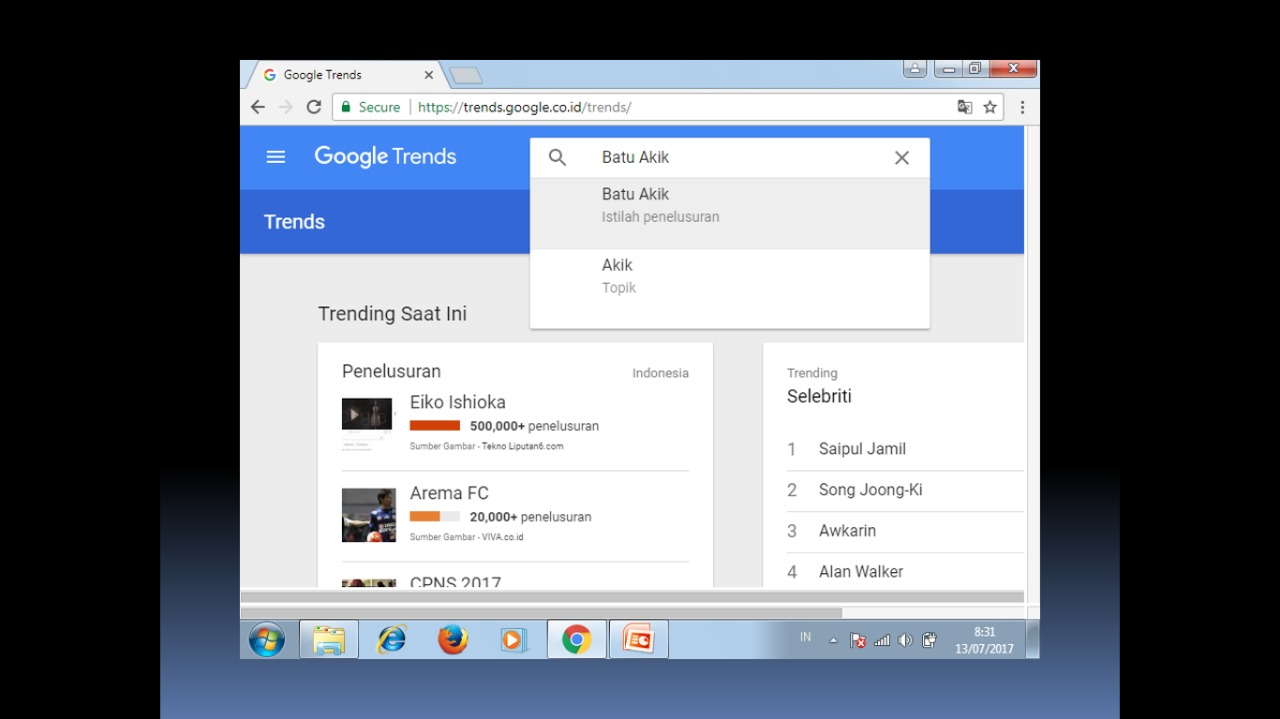Go back with the browser back arrow

[258, 107]
